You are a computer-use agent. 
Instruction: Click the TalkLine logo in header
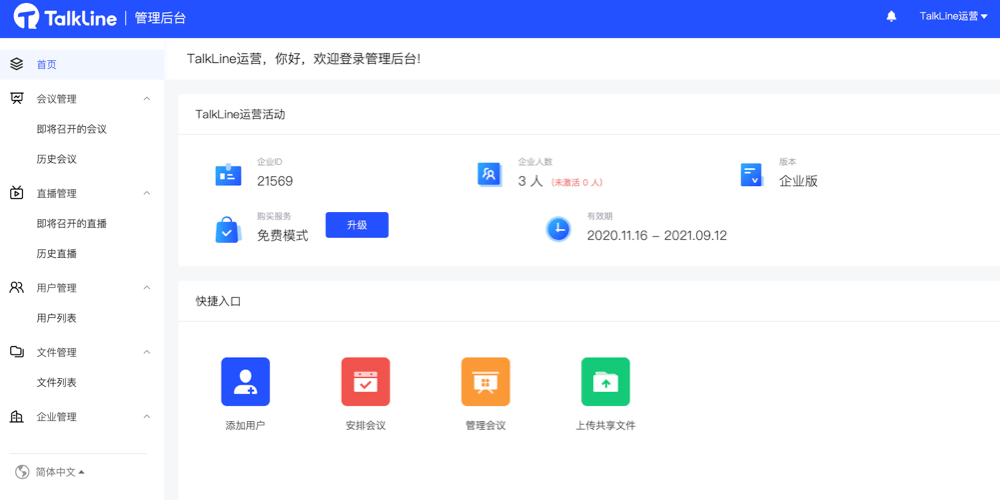click(66, 17)
